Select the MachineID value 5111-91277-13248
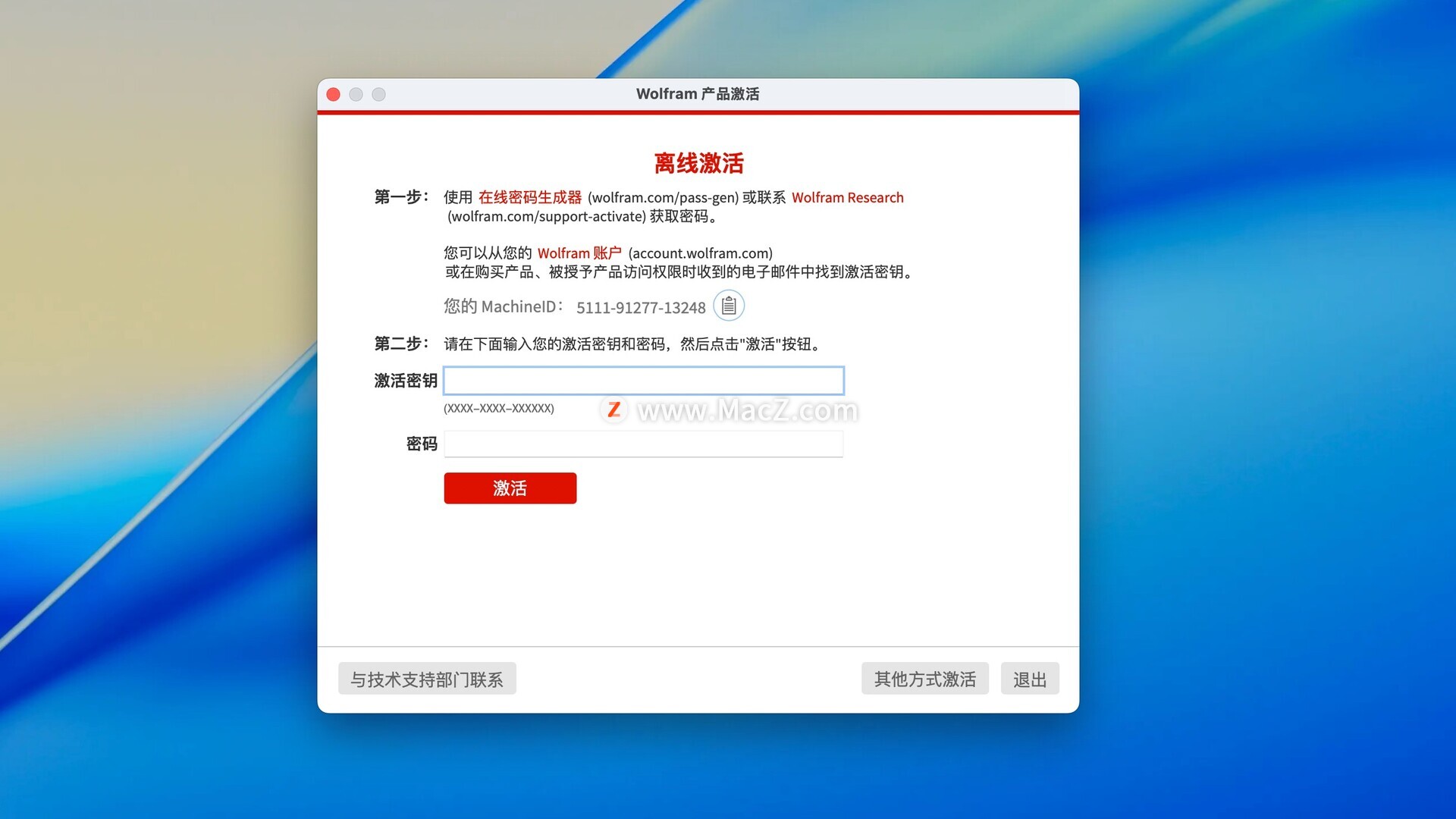1456x819 pixels. [641, 307]
